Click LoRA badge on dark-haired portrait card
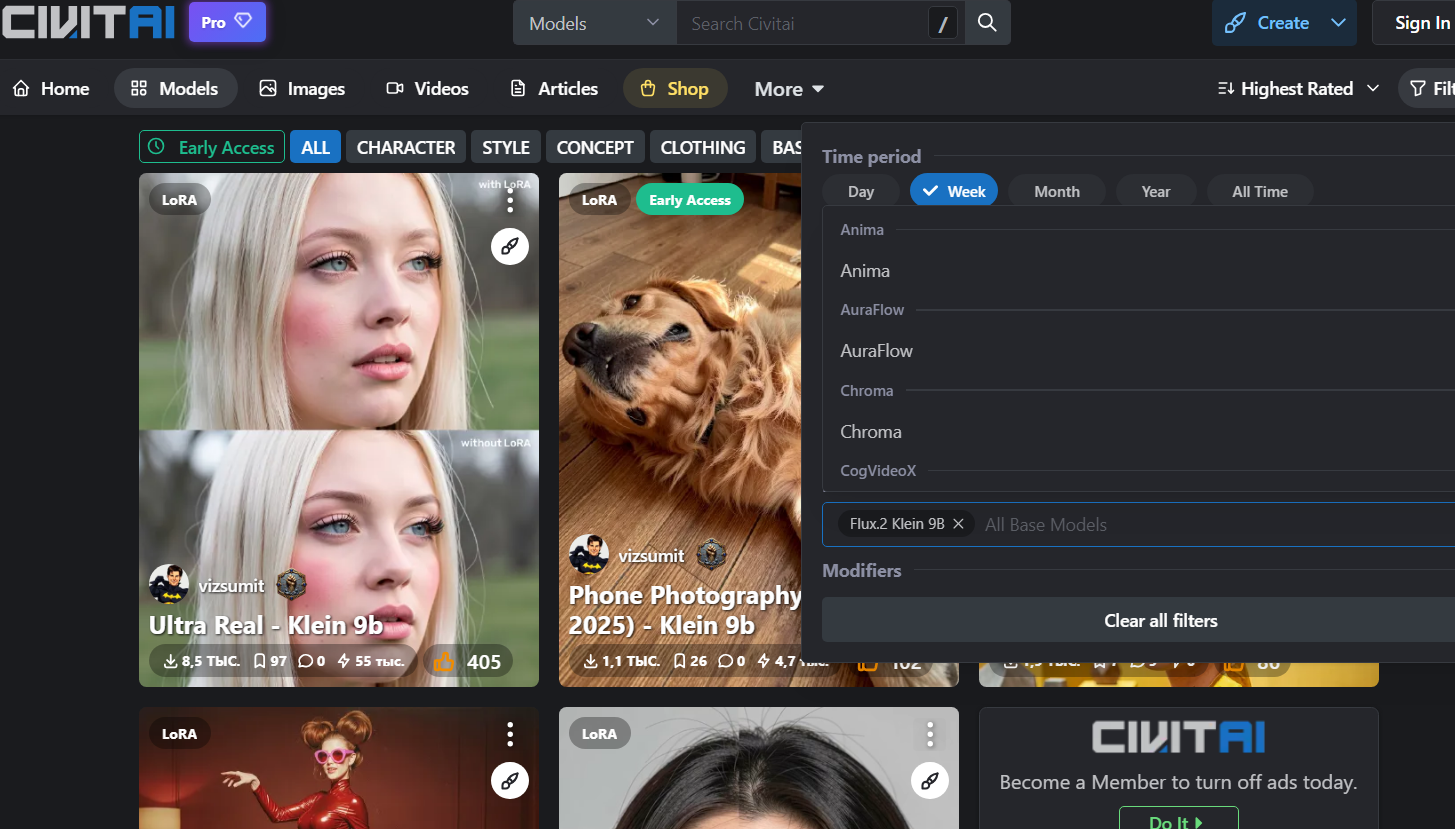Screen dimensions: 1455x829 (600, 733)
